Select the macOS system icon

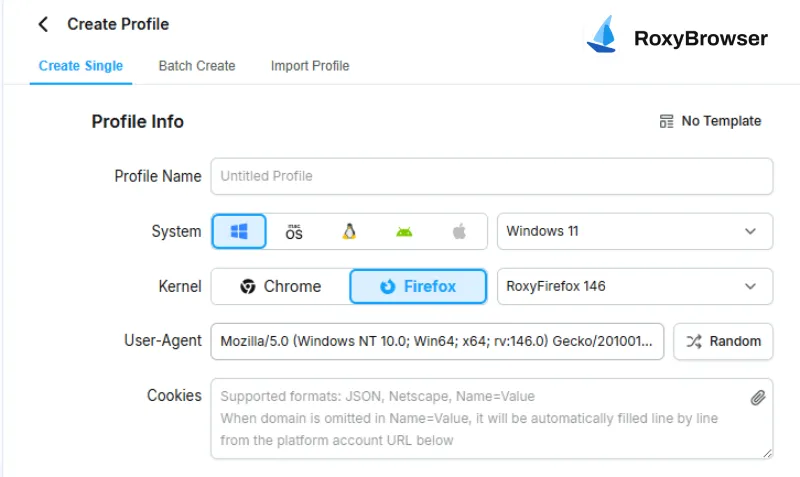tap(294, 232)
